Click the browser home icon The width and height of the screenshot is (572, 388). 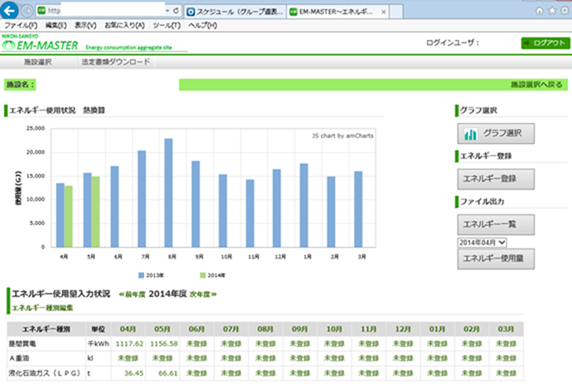click(539, 11)
